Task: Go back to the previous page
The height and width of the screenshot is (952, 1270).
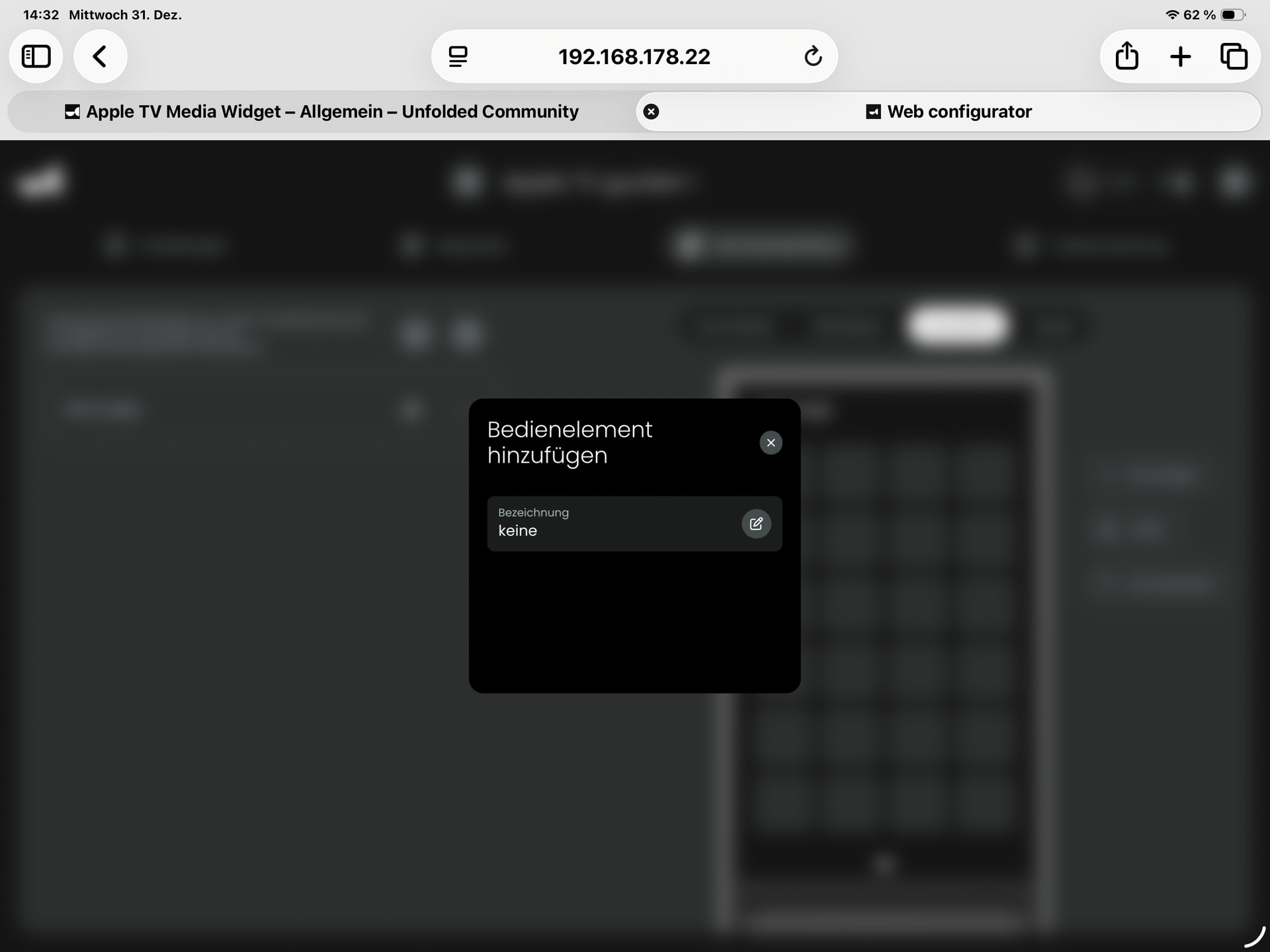Action: coord(100,56)
